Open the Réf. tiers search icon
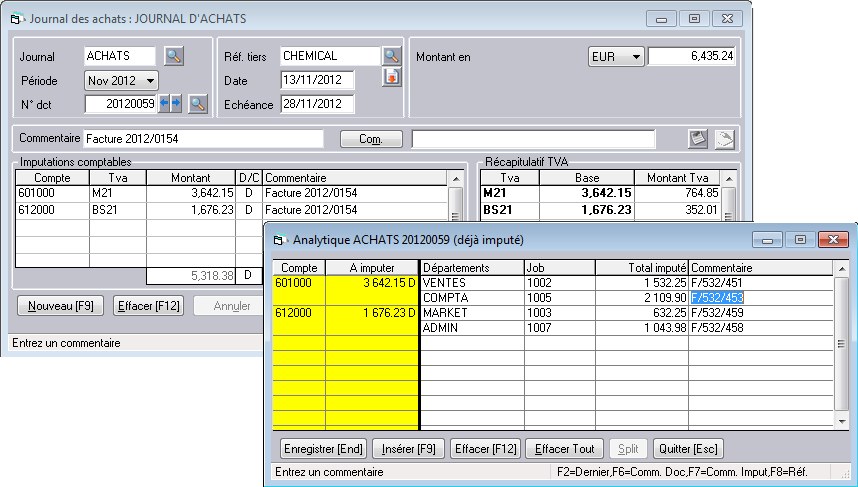The image size is (858, 487). [391, 56]
